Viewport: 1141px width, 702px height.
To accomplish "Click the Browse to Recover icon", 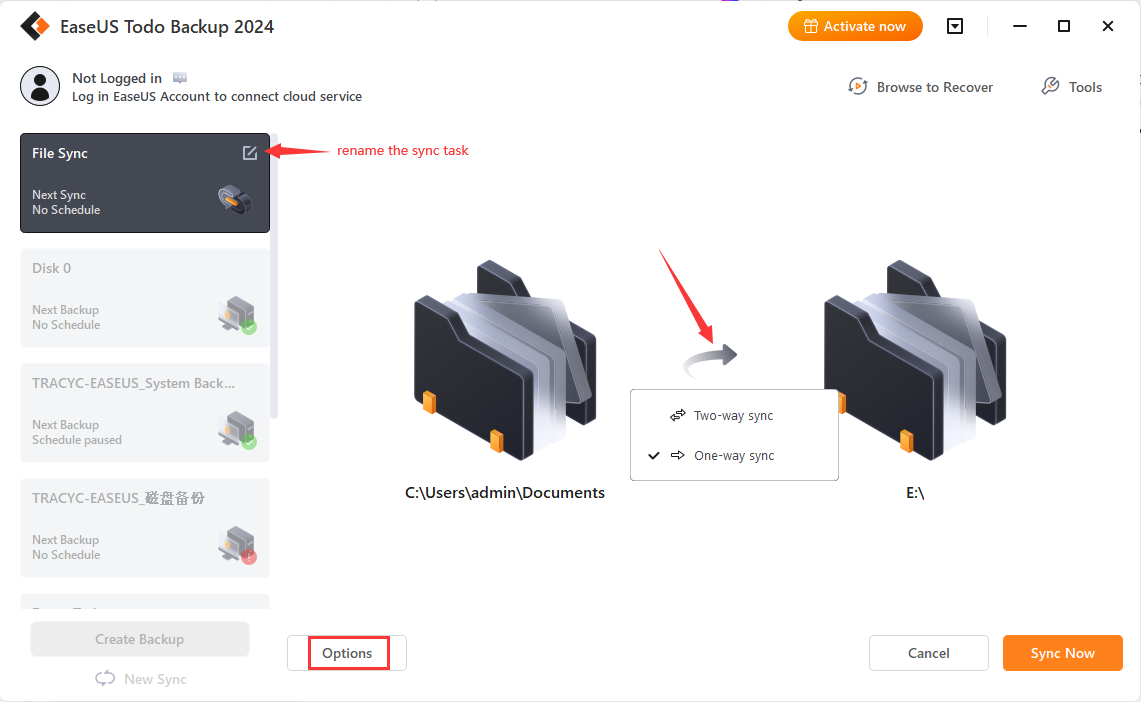I will pos(858,87).
